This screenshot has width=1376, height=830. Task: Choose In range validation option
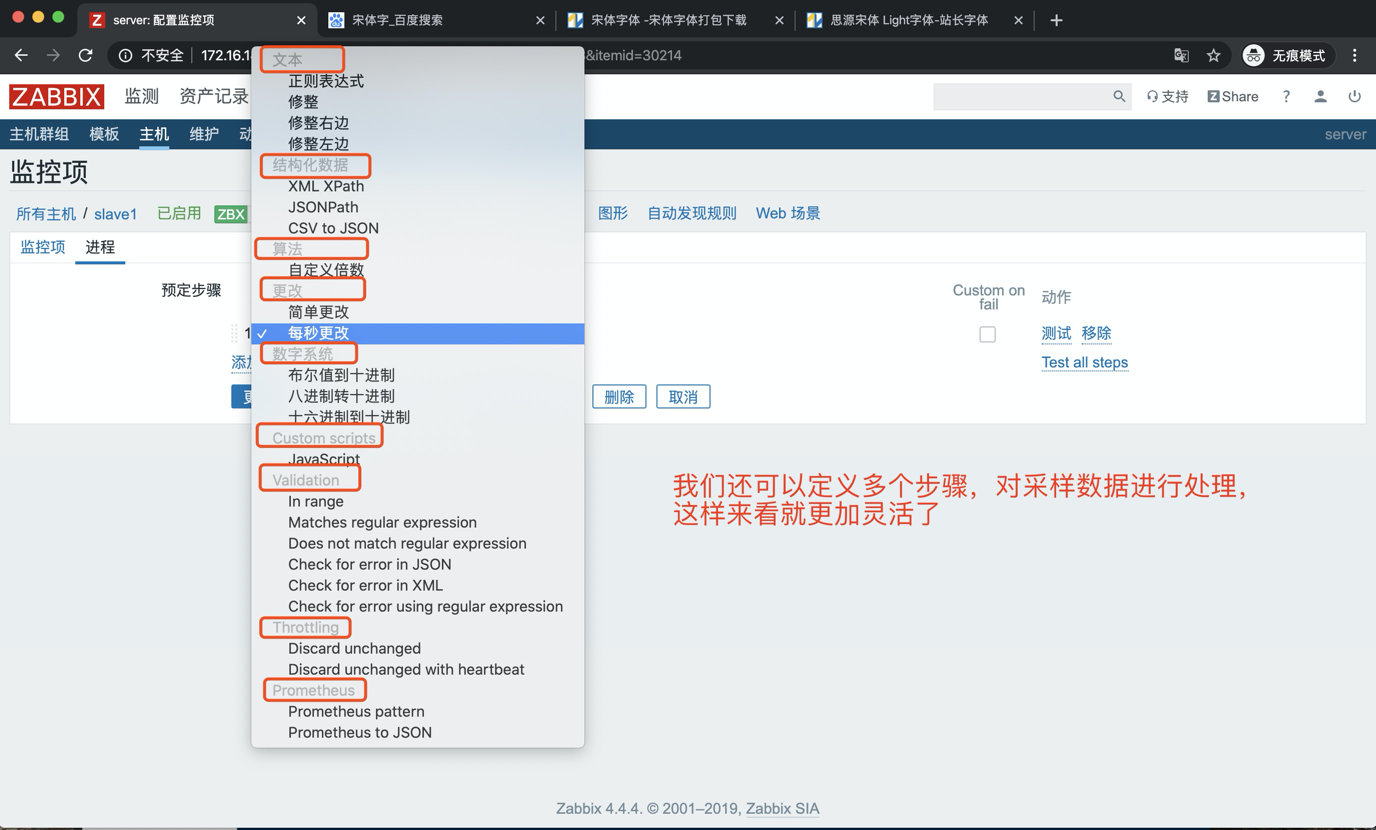(316, 501)
